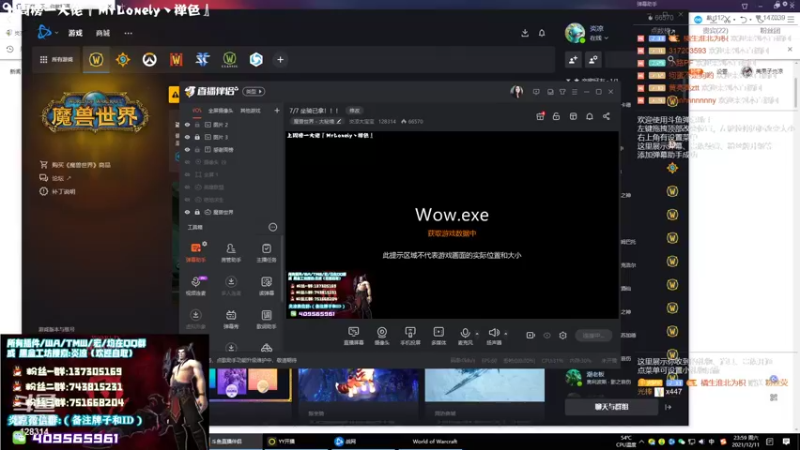
Task: Add 多媒体 media source
Action: coord(439,336)
